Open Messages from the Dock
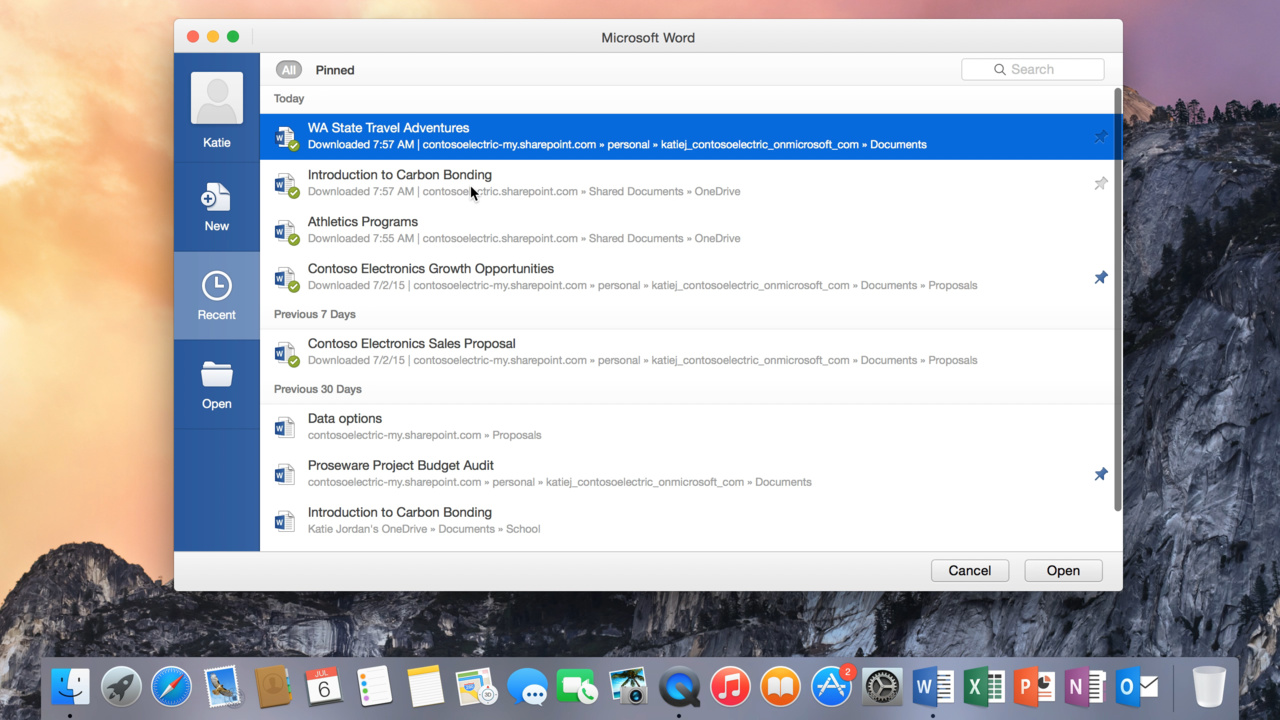Screen dimensions: 1280x720 pos(527,687)
